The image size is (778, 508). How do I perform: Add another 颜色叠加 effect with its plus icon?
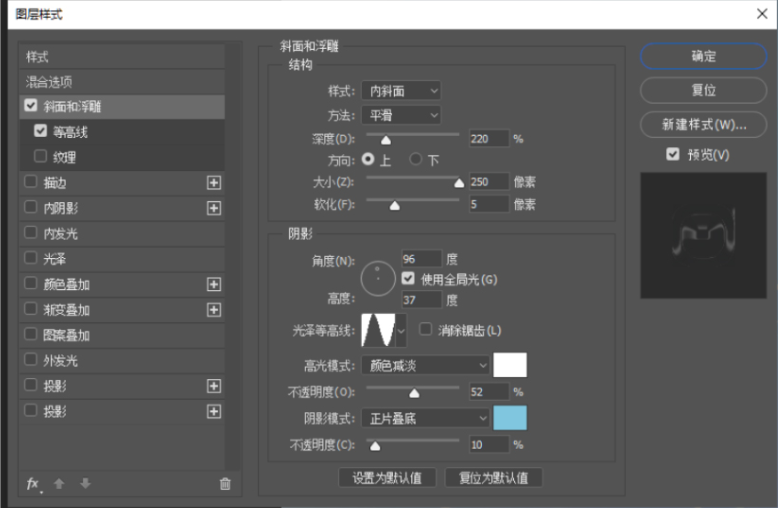pyautogui.click(x=214, y=284)
